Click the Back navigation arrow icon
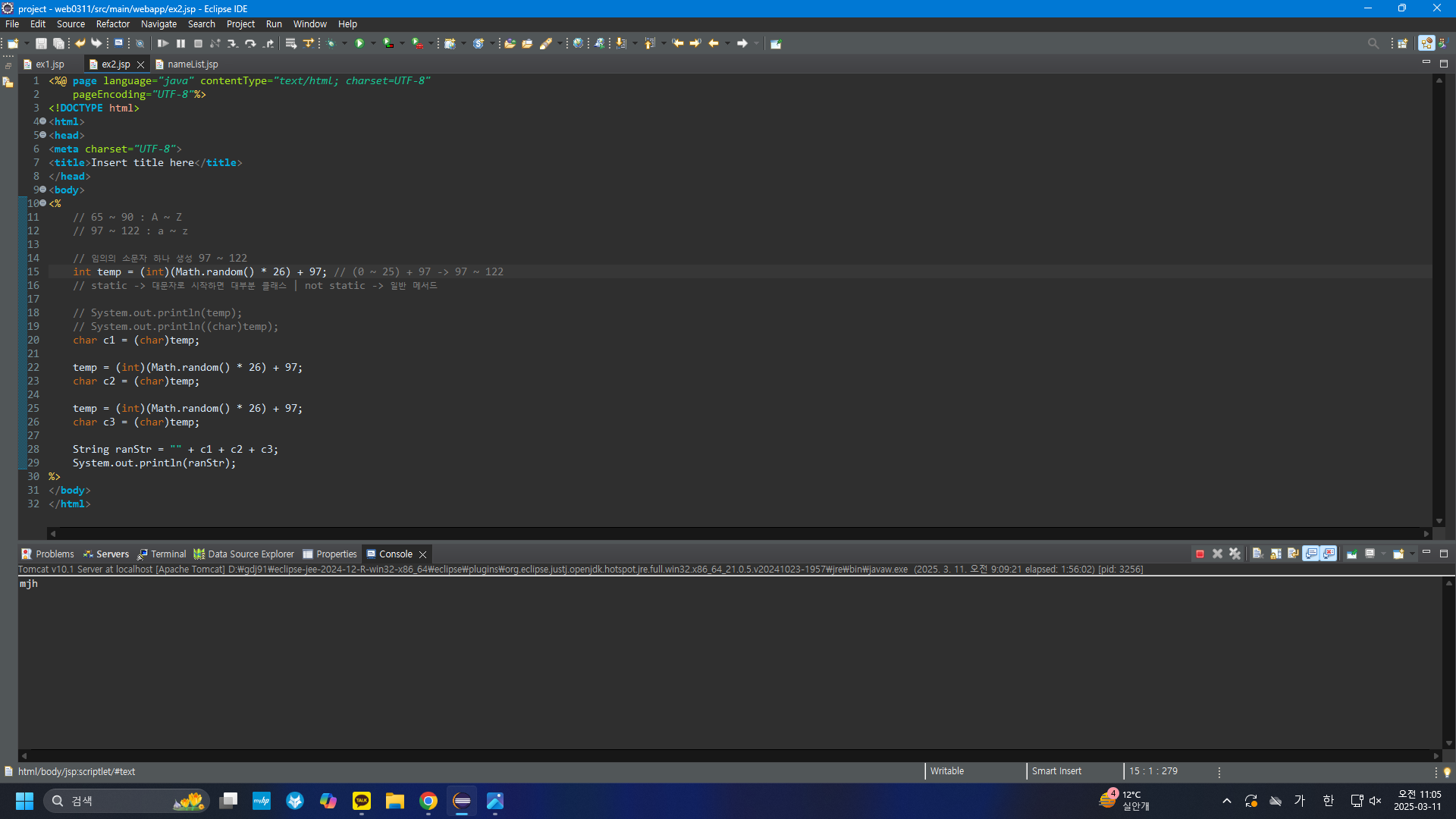This screenshot has height=819, width=1456. pos(714,44)
